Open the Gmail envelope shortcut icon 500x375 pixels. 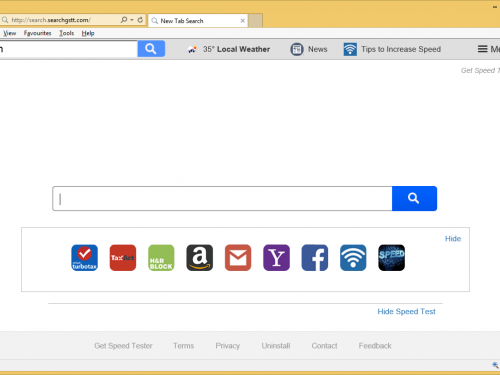238,258
